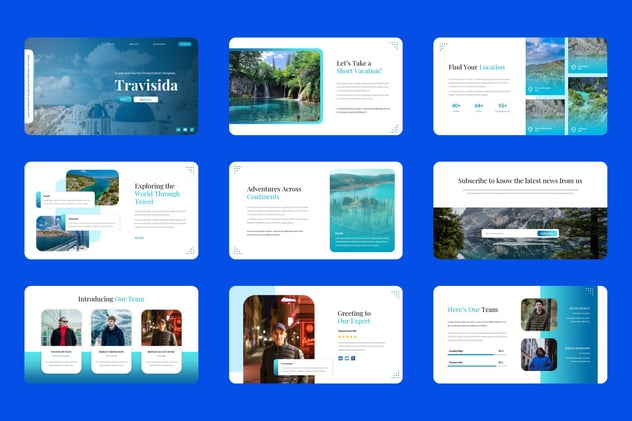The image size is (632, 421).
Task: Click the middle navigation item on cover slide header
Action: point(134,44)
